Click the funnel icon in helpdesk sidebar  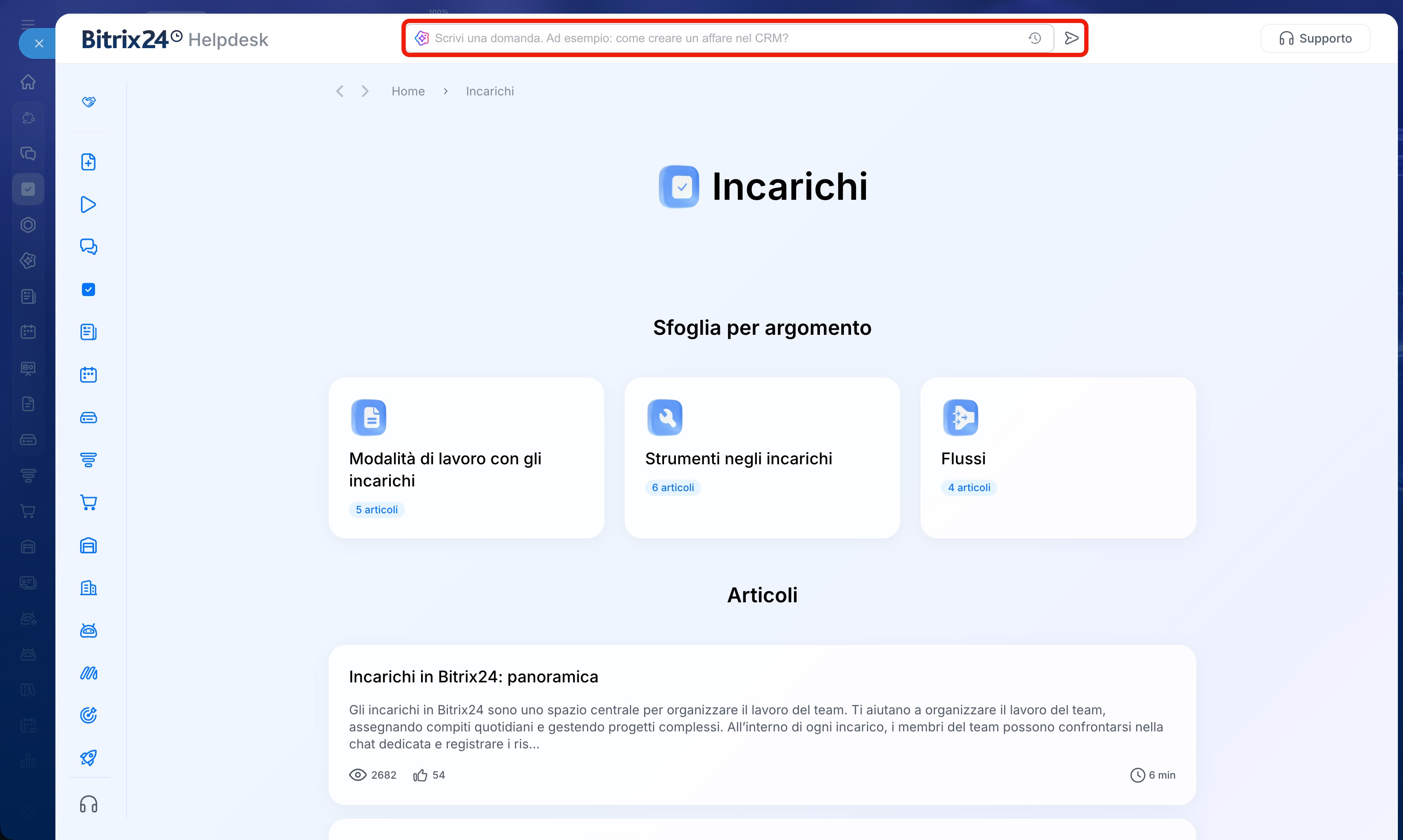coord(88,460)
